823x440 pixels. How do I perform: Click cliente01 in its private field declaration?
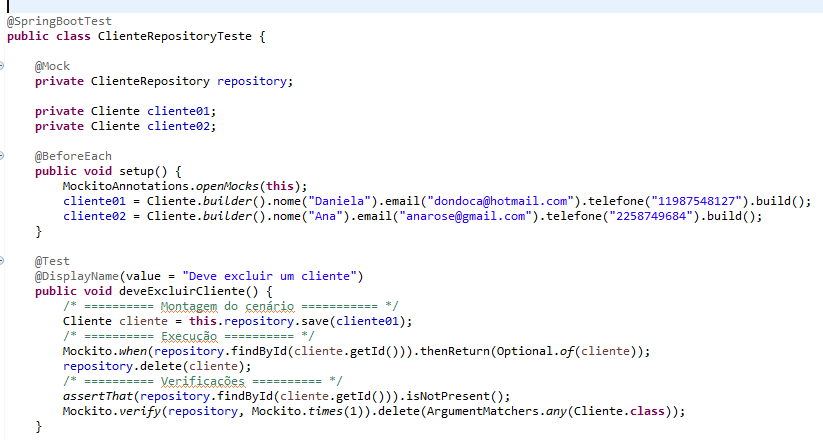pos(178,111)
